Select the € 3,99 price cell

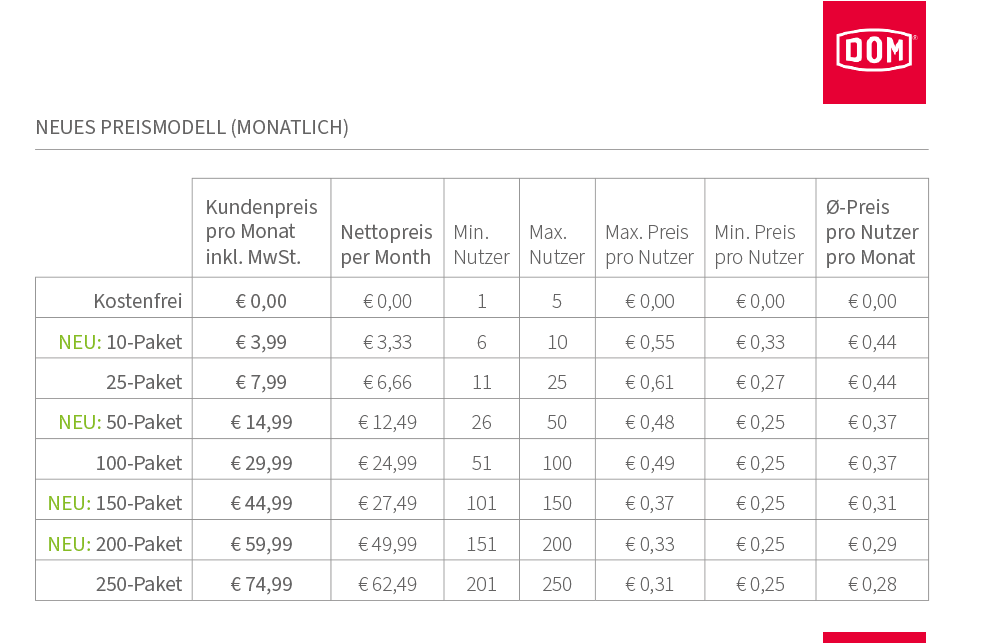261,342
